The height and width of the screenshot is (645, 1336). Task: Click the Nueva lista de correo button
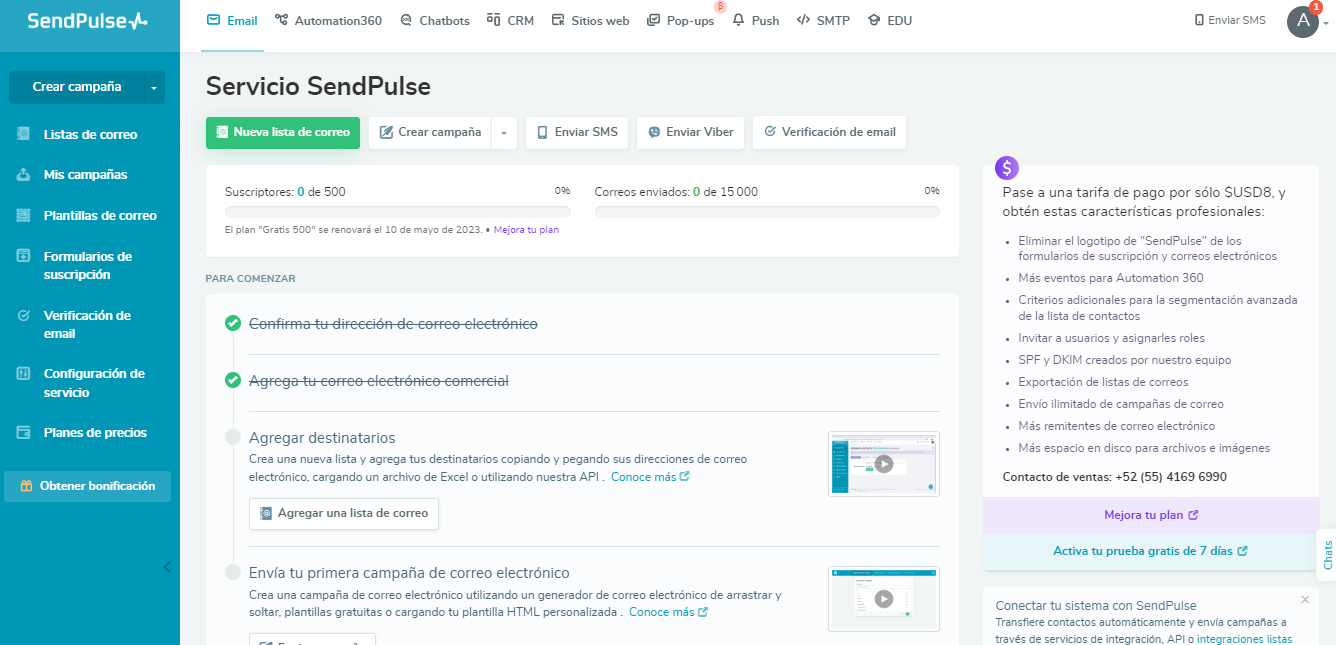point(282,132)
